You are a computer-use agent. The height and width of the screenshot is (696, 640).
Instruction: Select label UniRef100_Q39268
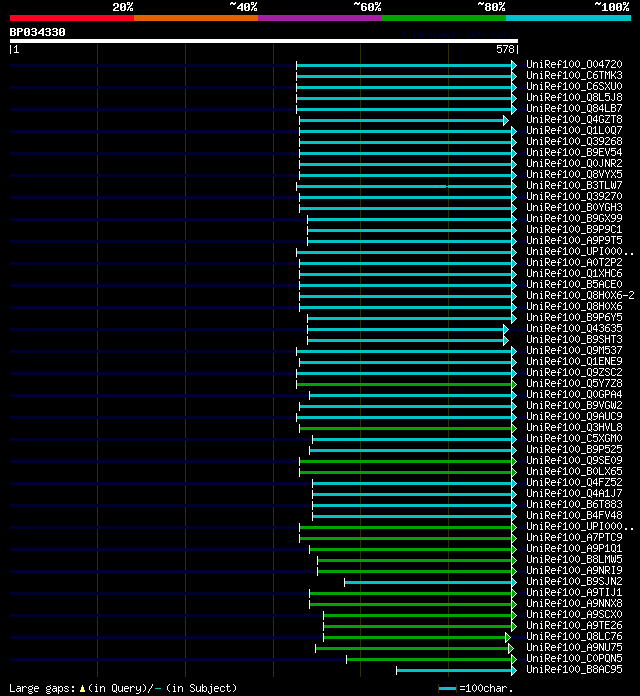(x=574, y=142)
